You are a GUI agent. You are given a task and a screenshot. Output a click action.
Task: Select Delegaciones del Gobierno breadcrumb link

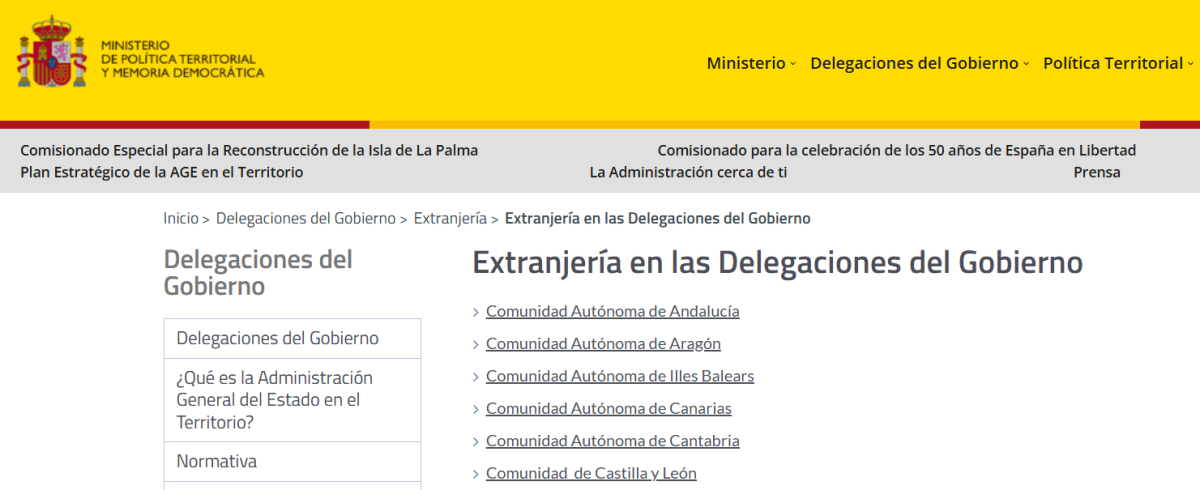tap(306, 218)
